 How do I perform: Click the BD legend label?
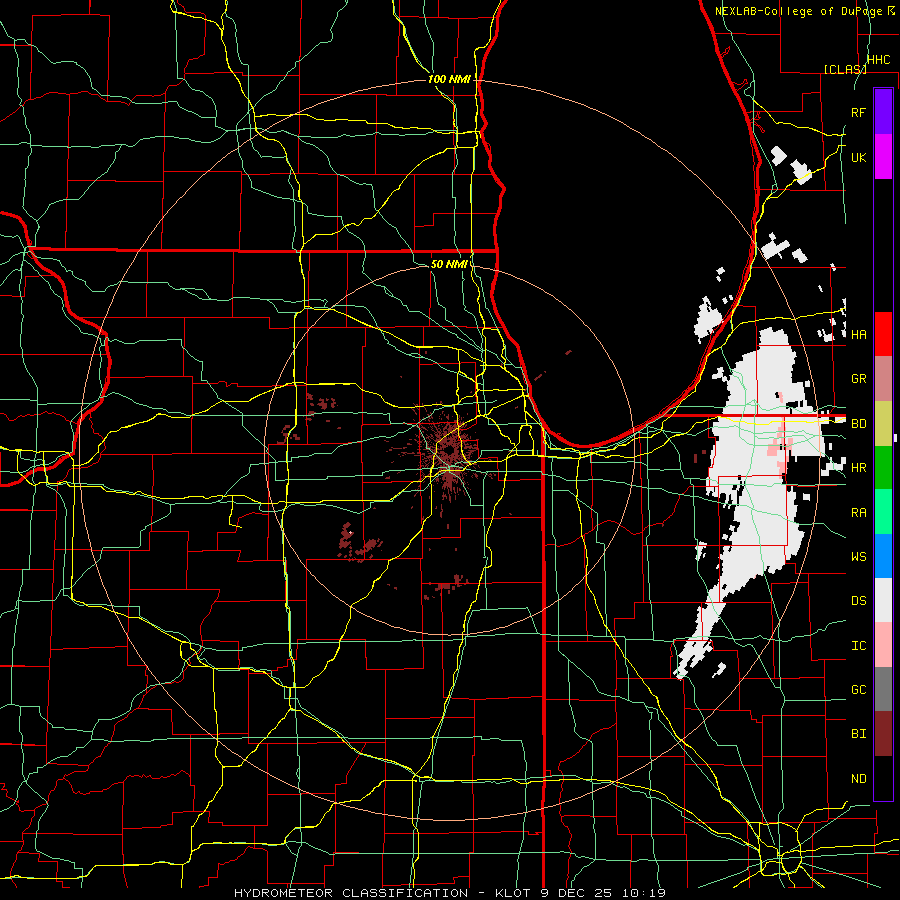coord(858,424)
